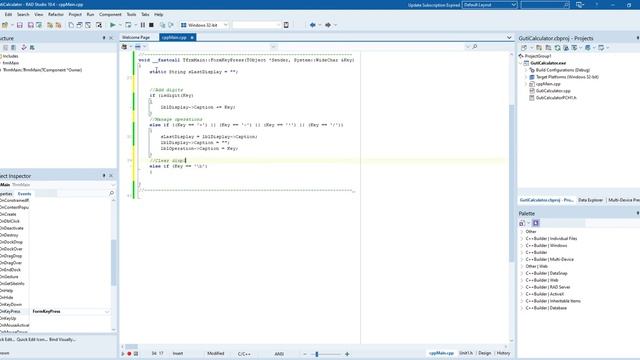Open the Tools menu
Image resolution: width=640 pixels, height=360 pixels.
131,14
